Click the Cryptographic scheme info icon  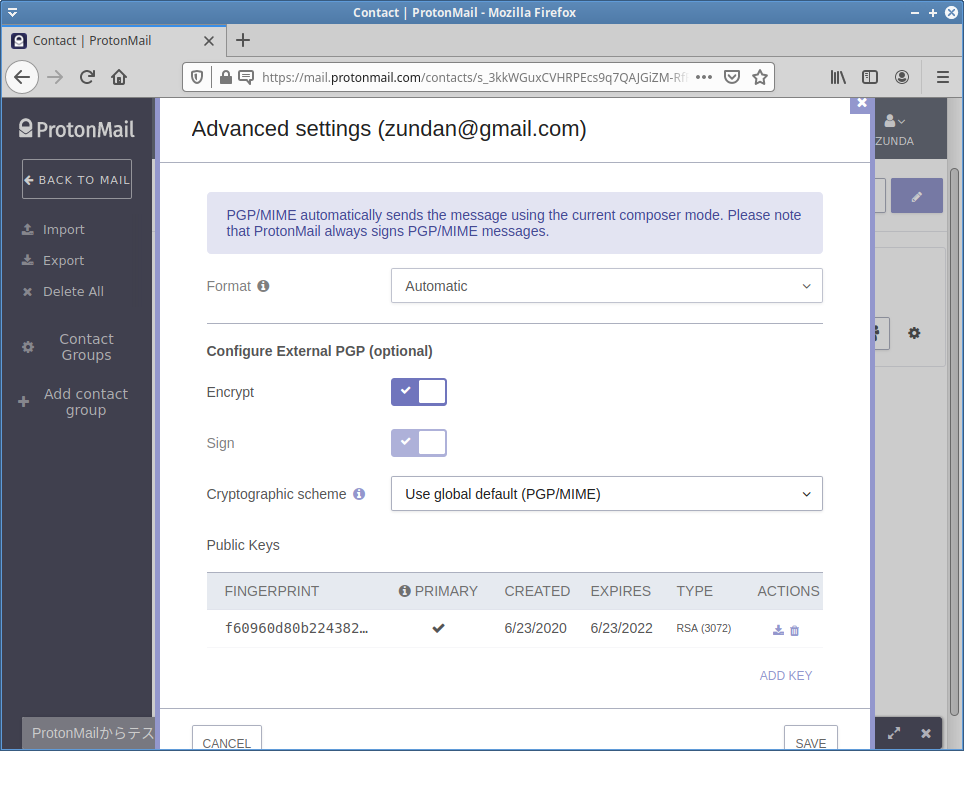pos(359,494)
